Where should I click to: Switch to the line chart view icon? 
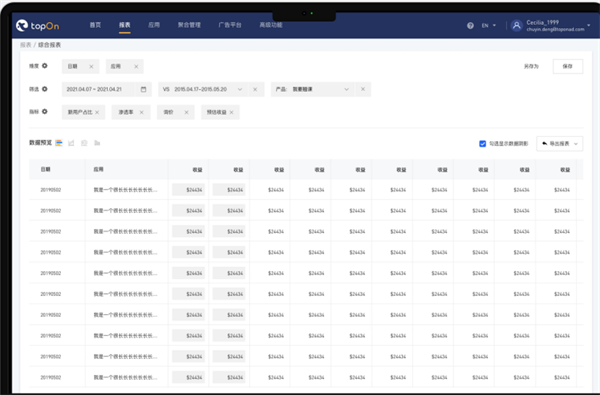(71, 143)
